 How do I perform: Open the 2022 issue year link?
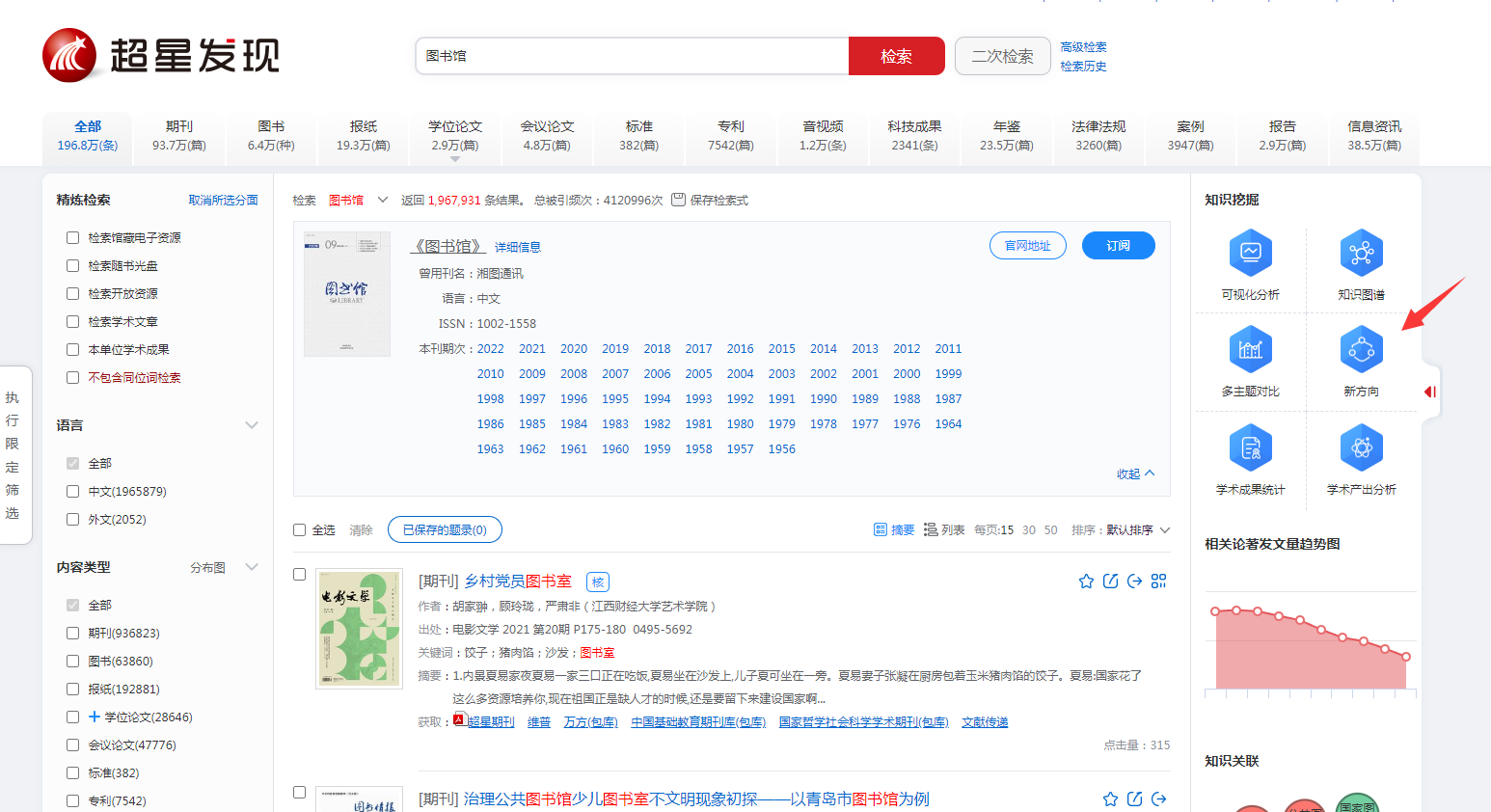pos(490,349)
